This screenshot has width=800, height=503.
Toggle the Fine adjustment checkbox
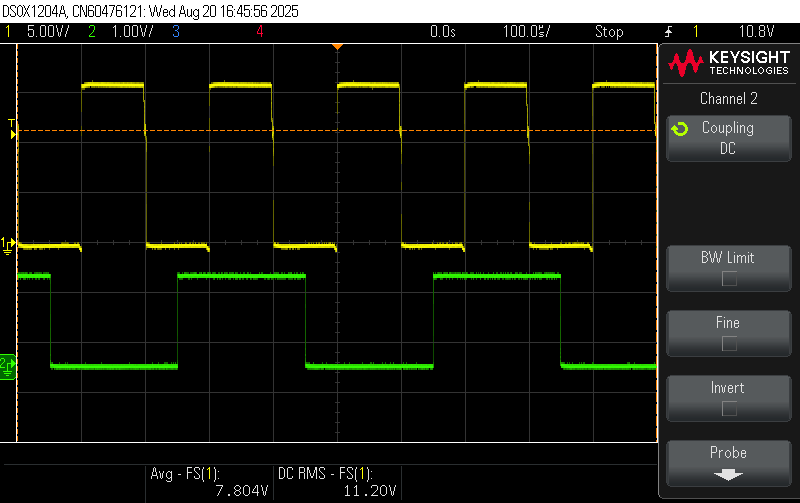(729, 344)
